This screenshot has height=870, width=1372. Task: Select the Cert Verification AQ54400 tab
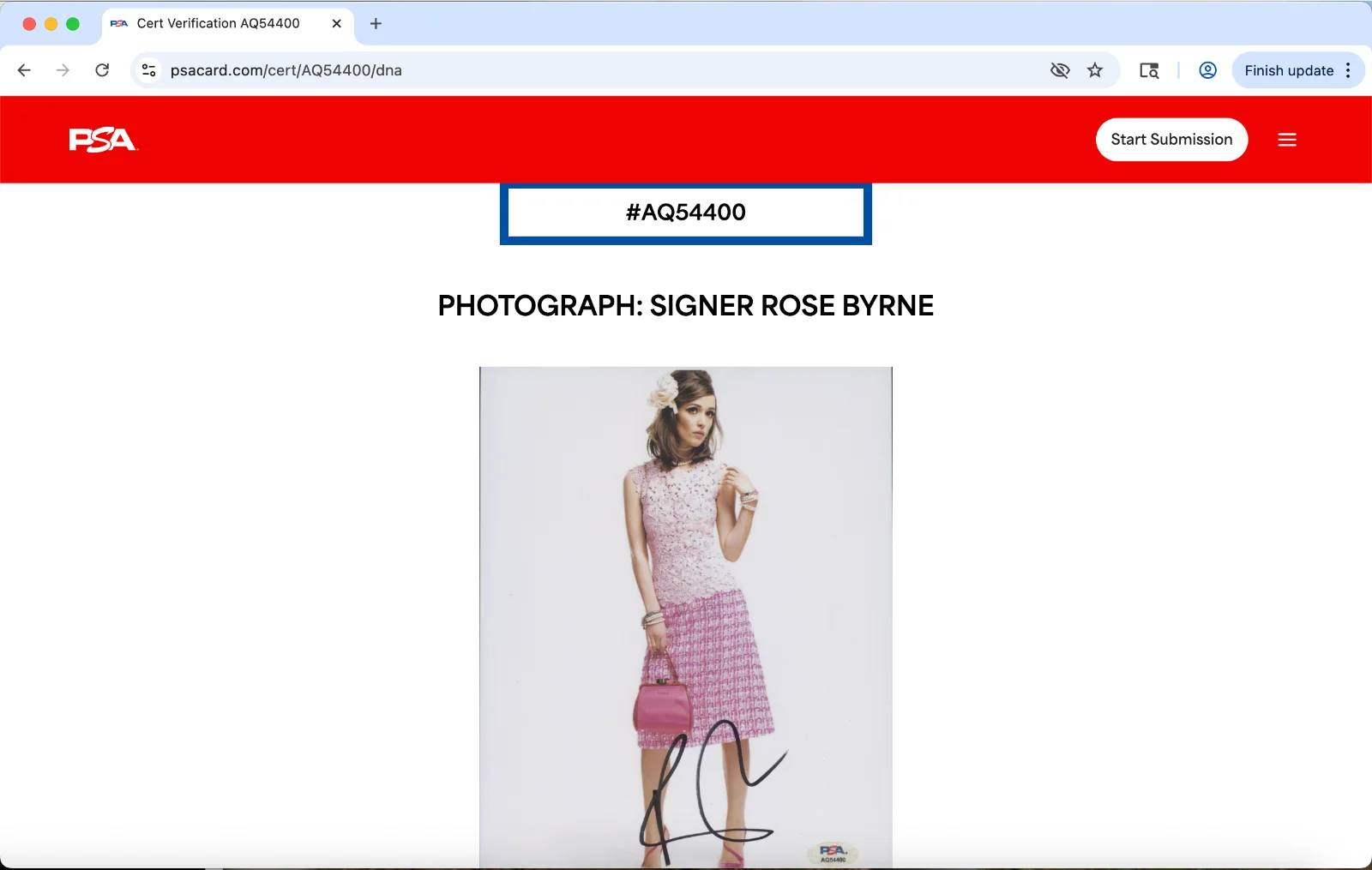(x=227, y=23)
